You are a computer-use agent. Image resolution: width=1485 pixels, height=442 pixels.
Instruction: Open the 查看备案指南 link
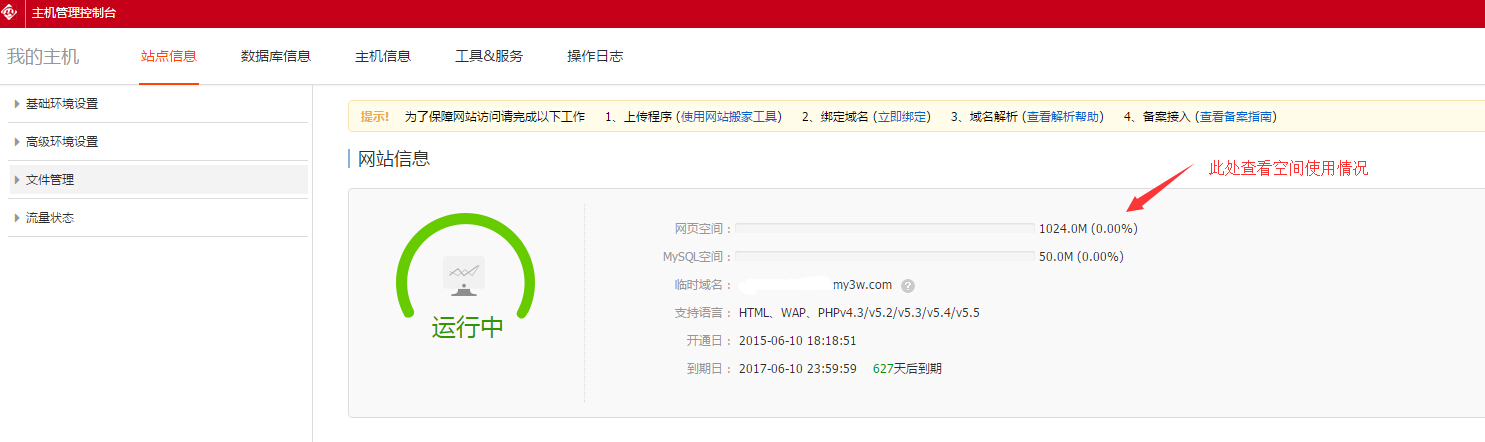[1236, 117]
